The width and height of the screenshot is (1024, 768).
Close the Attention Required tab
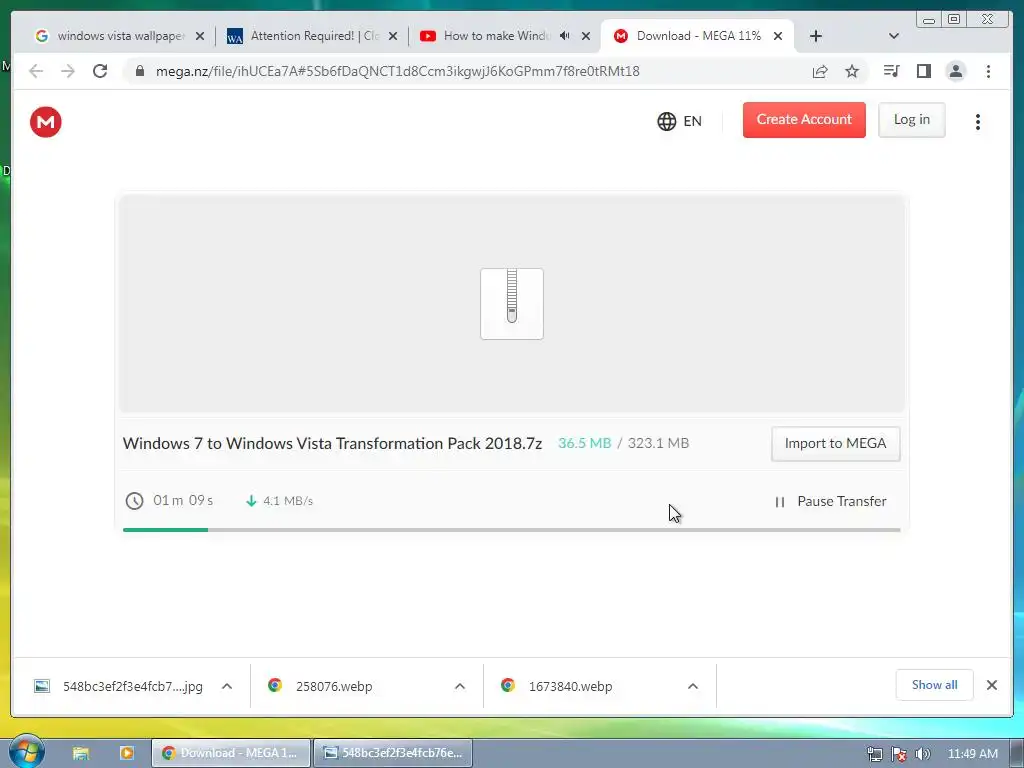tap(393, 36)
